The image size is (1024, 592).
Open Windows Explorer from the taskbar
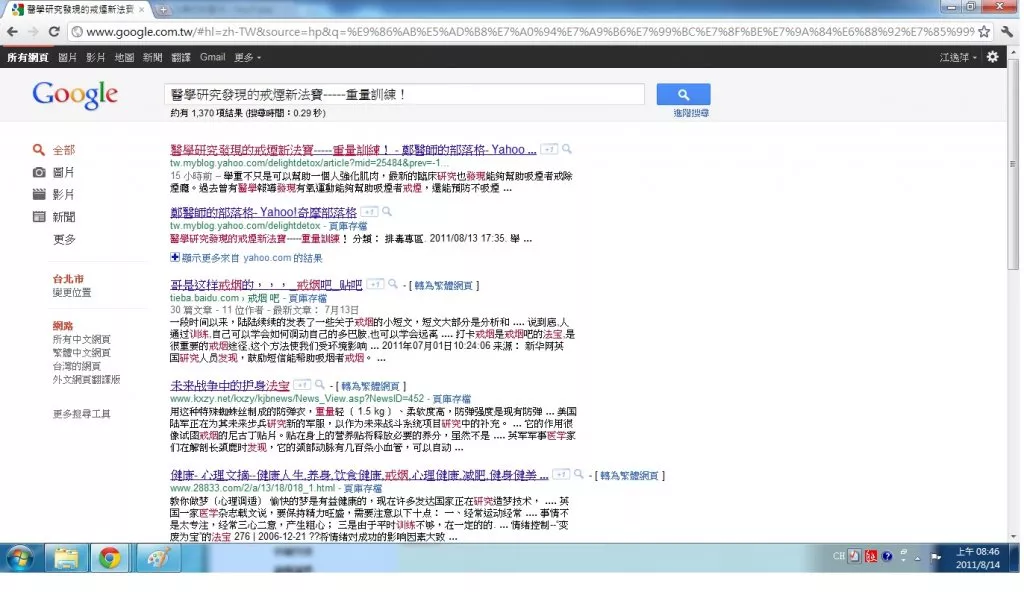click(67, 558)
